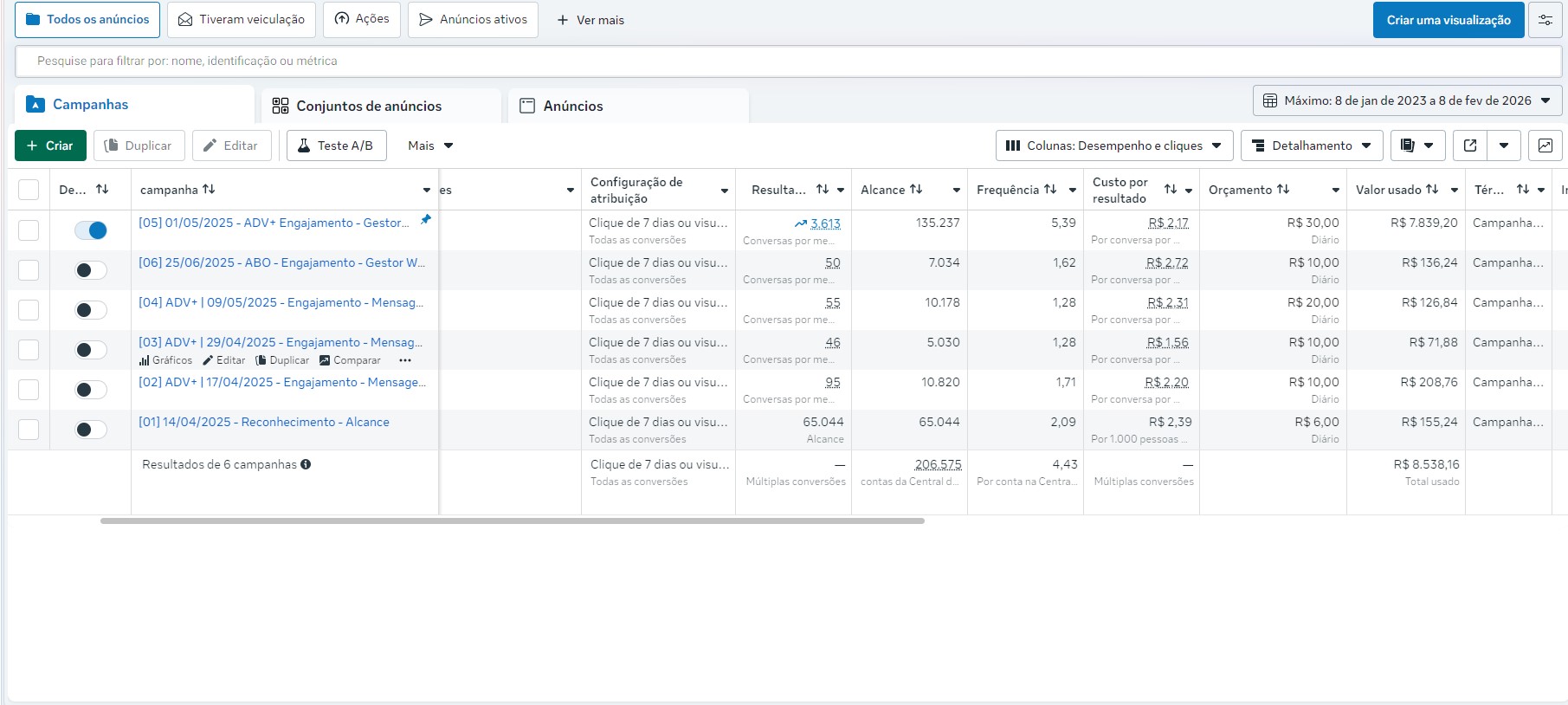Enable the campaign [06] status toggle
Image resolution: width=1568 pixels, height=705 pixels.
[91, 270]
